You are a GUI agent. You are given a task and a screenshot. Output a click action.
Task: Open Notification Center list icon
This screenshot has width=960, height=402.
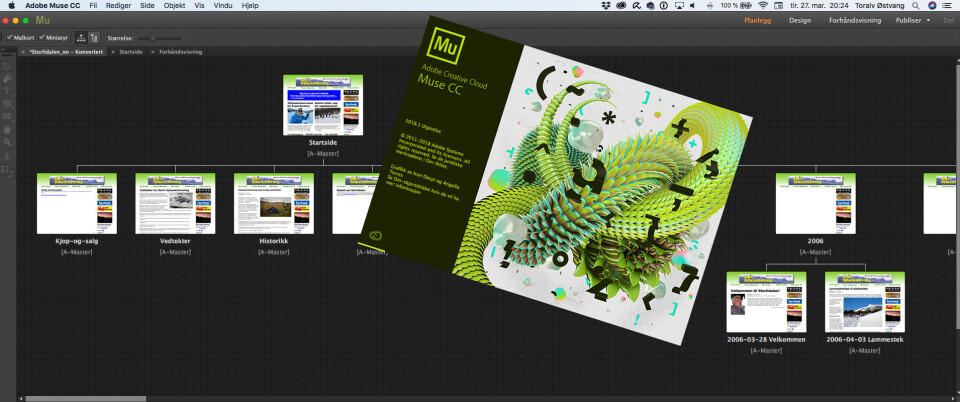(948, 6)
